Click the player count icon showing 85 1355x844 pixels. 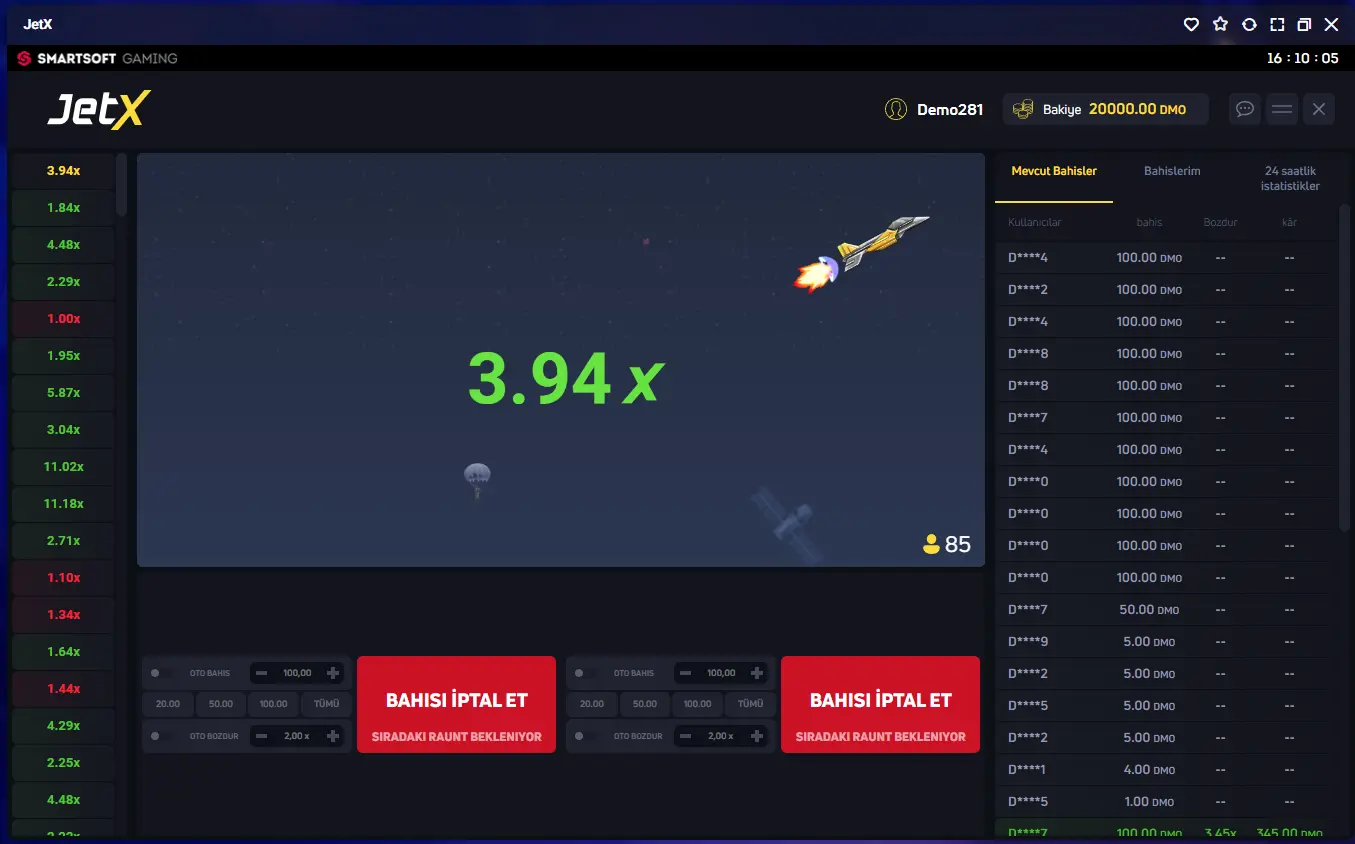(931, 544)
